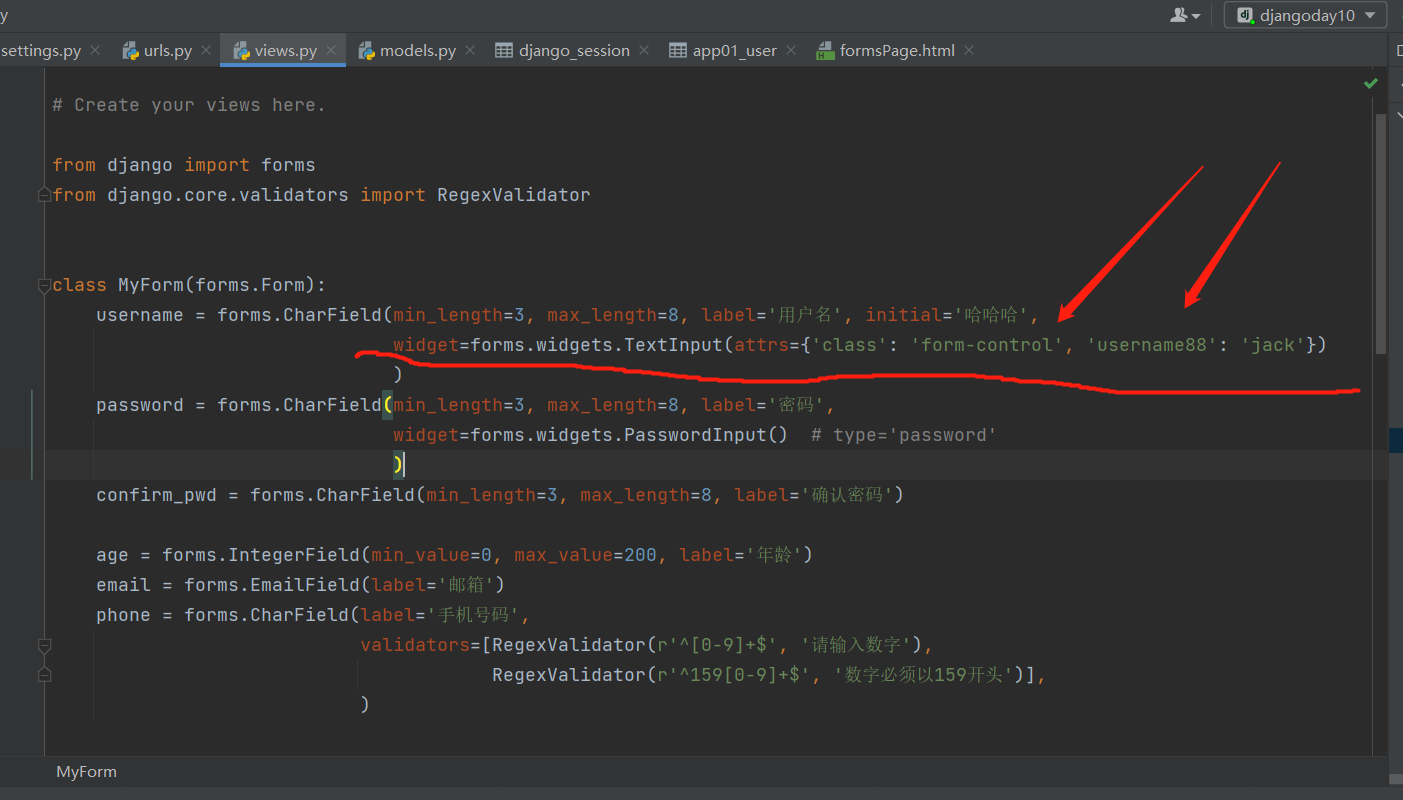Viewport: 1403px width, 800px height.
Task: Click the phone variable name
Action: pyautogui.click(x=123, y=615)
